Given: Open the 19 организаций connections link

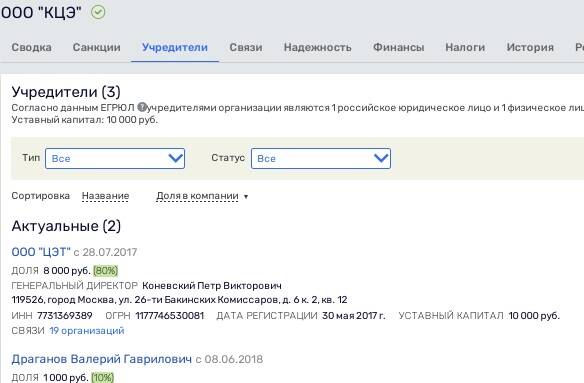Looking at the screenshot, I should (x=87, y=330).
